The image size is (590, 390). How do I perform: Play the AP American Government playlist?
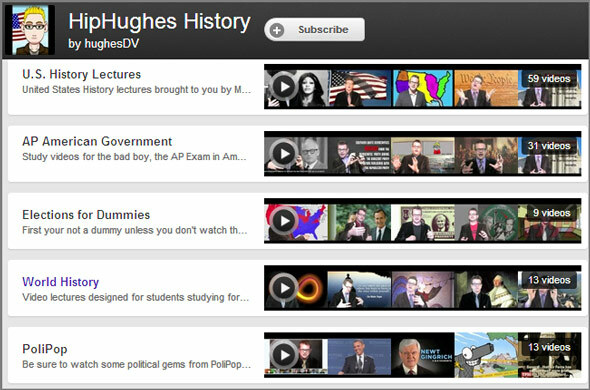284,154
